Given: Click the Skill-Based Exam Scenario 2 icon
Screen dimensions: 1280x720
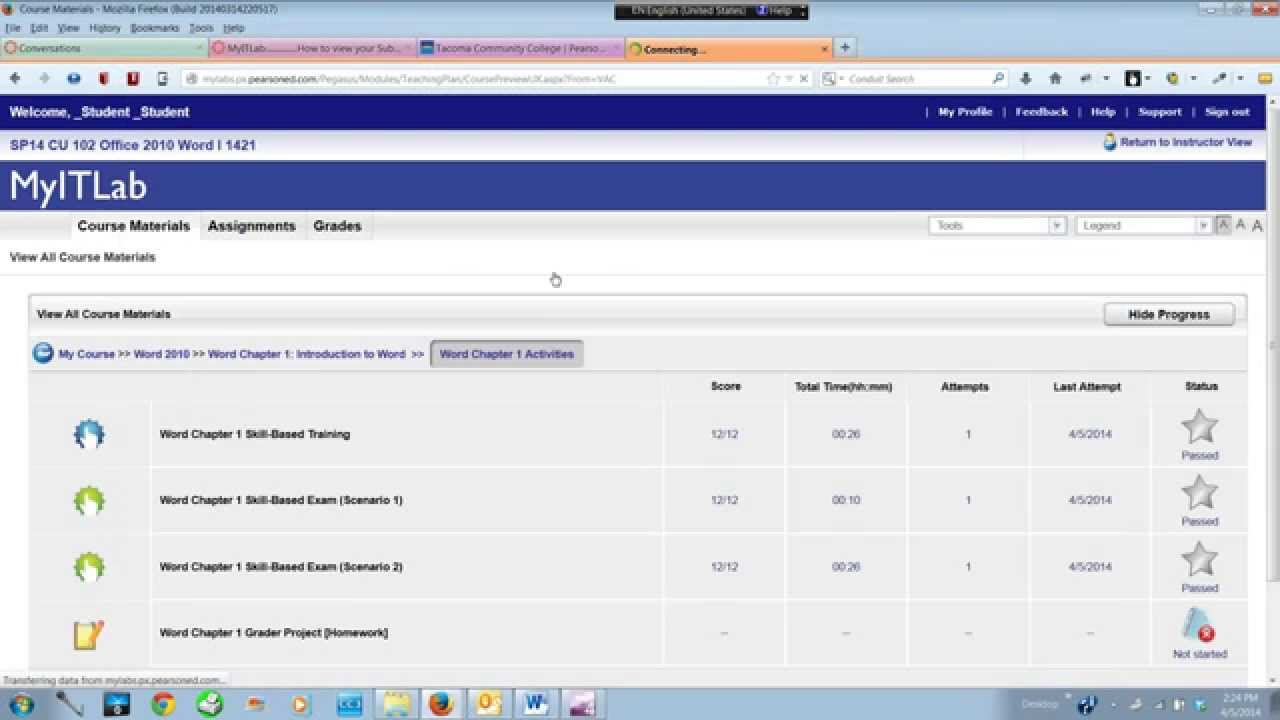Looking at the screenshot, I should coord(89,566).
